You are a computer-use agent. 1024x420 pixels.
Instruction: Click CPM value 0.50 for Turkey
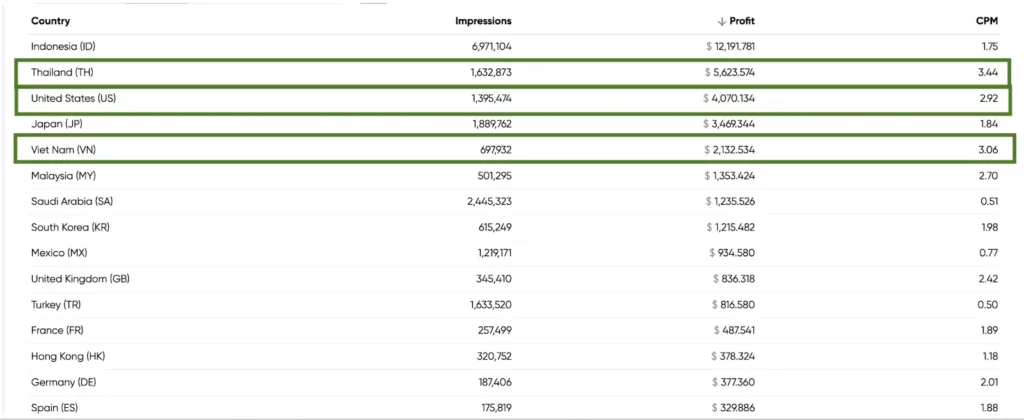point(989,304)
